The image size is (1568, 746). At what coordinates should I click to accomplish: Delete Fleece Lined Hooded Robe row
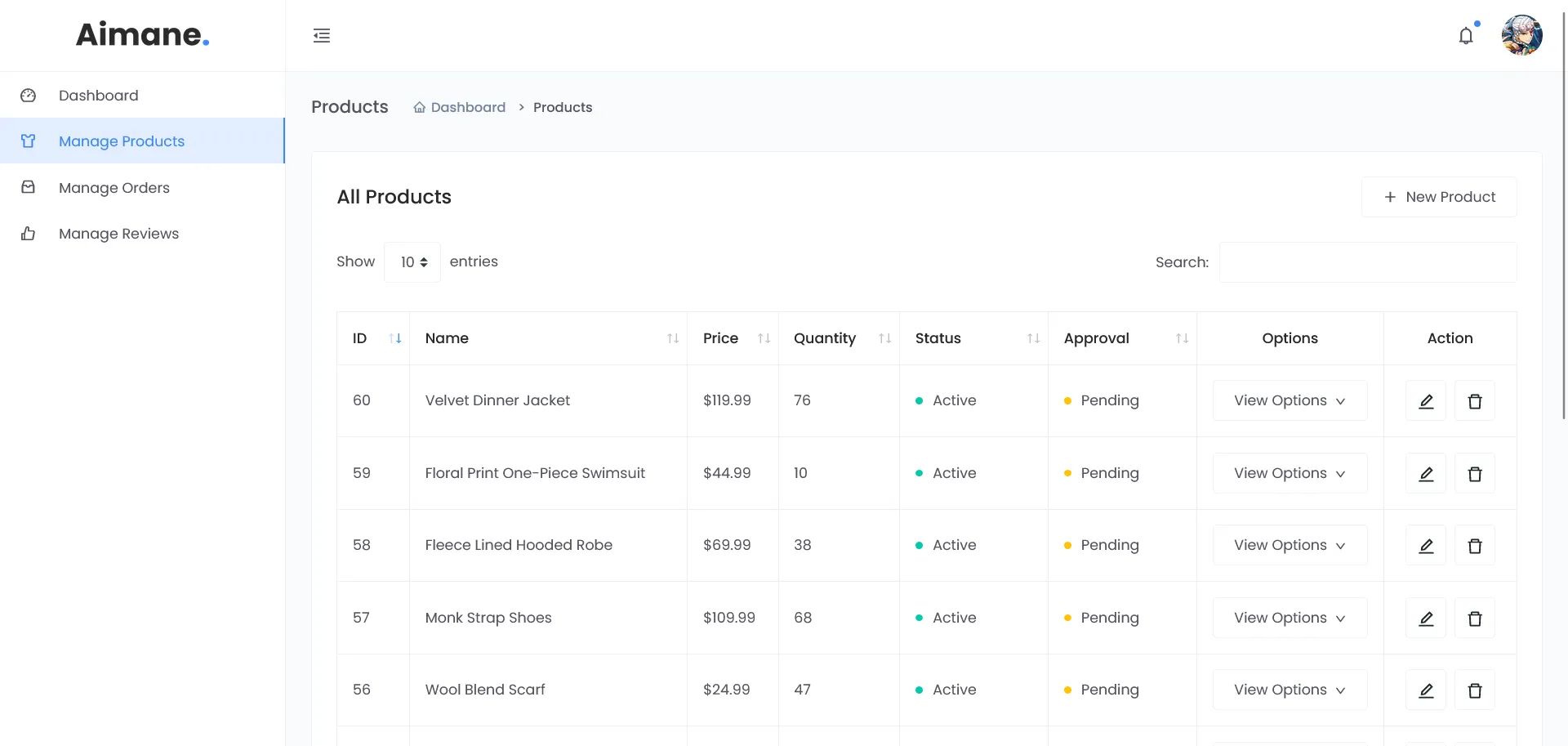click(1475, 545)
